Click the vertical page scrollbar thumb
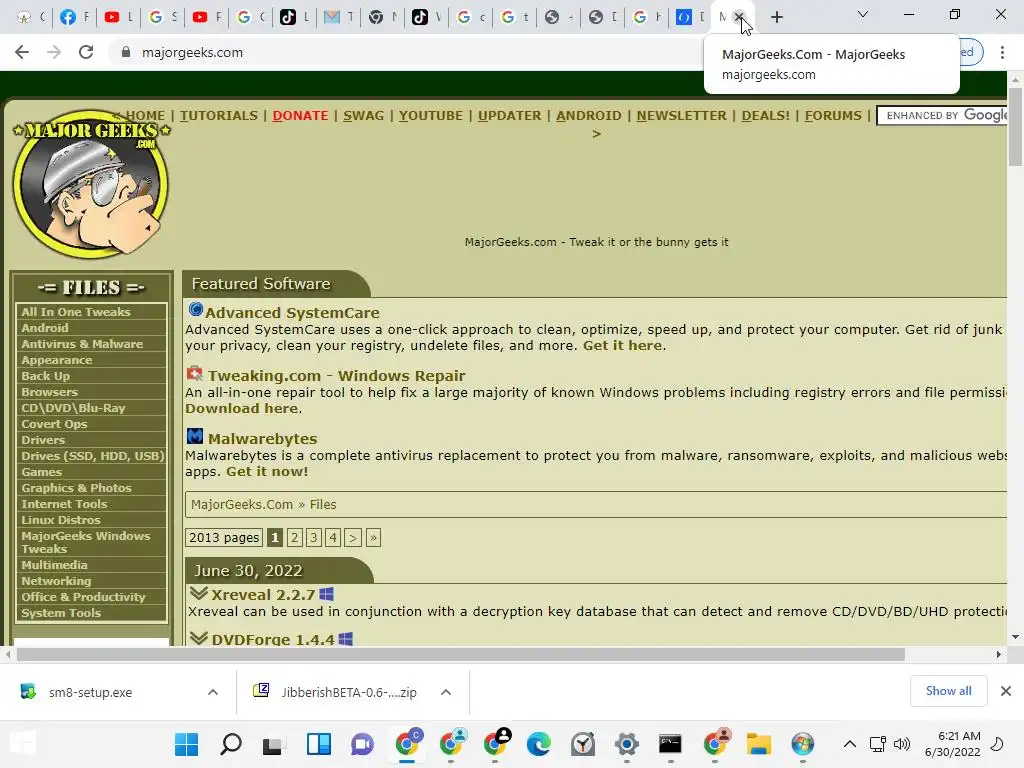1024x768 pixels. (1015, 126)
